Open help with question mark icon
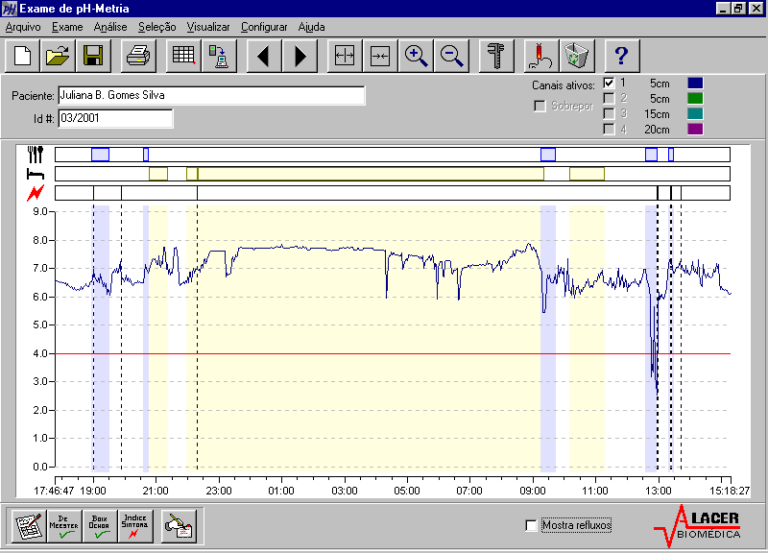Viewport: 768px width, 553px height. pyautogui.click(x=620, y=56)
